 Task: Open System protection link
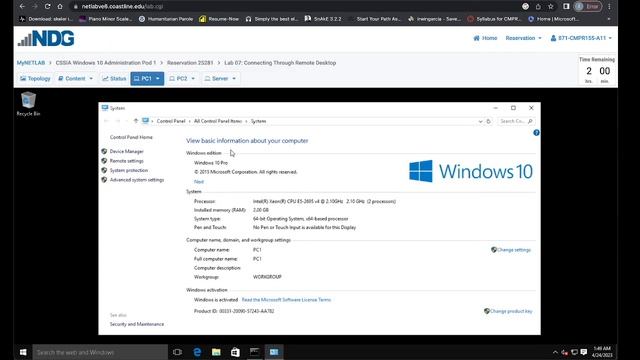coord(129,170)
